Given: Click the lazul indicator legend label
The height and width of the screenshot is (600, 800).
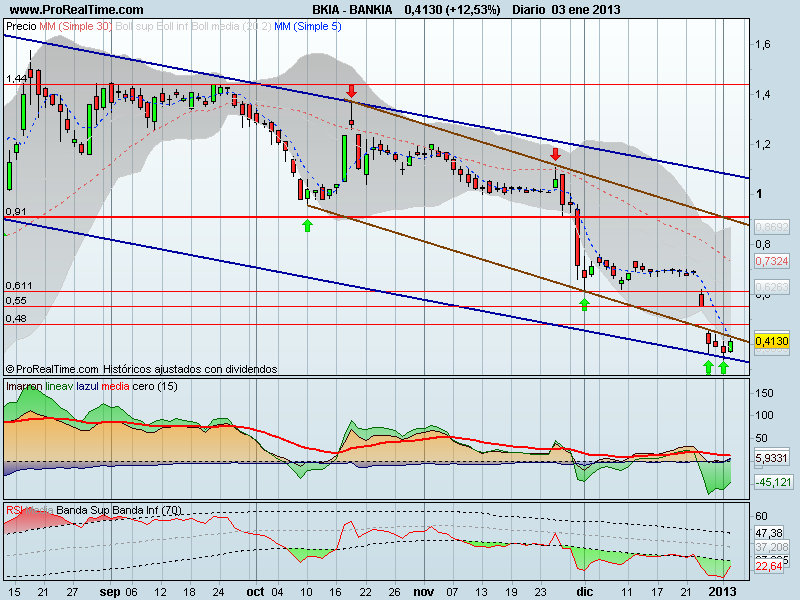Looking at the screenshot, I should pos(88,386).
